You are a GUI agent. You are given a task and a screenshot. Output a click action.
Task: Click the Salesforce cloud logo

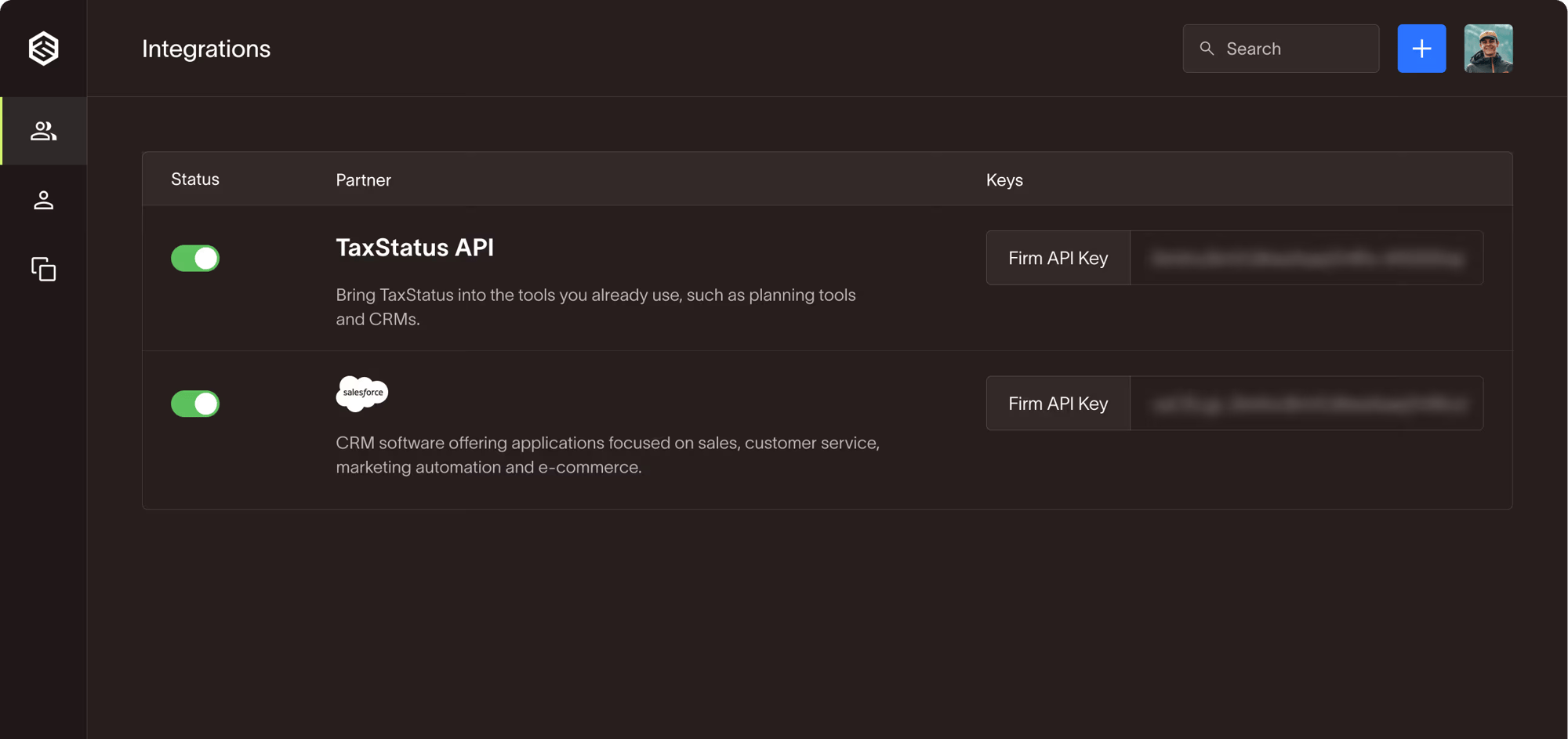[361, 393]
